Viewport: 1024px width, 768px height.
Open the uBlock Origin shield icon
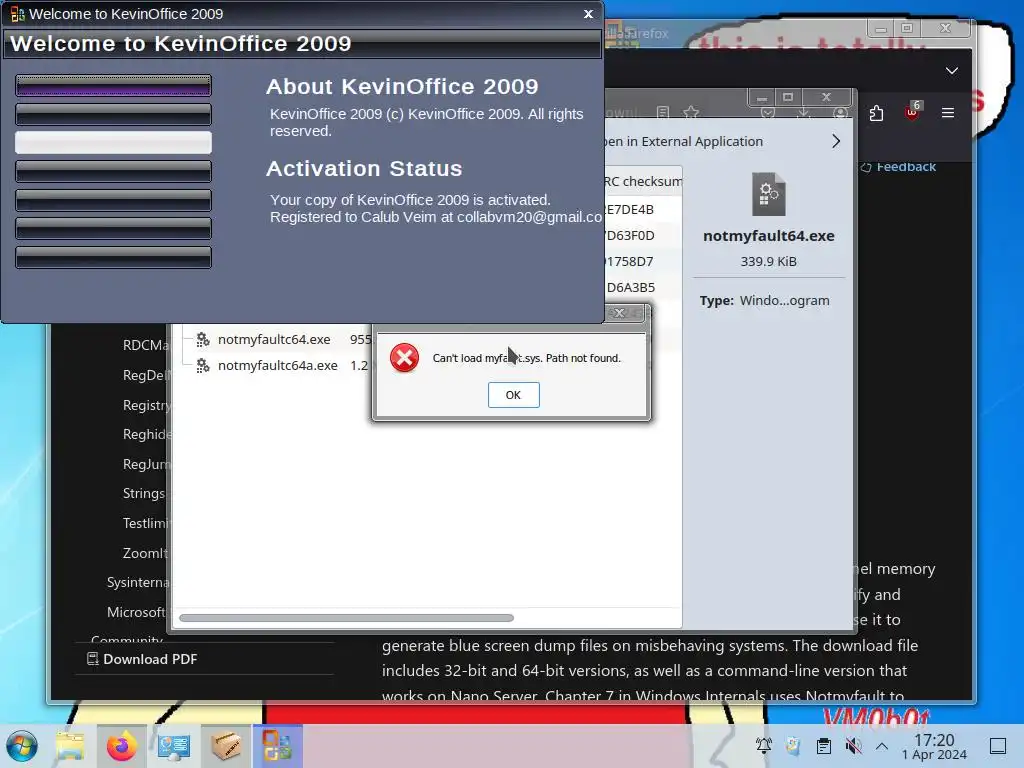(x=912, y=112)
